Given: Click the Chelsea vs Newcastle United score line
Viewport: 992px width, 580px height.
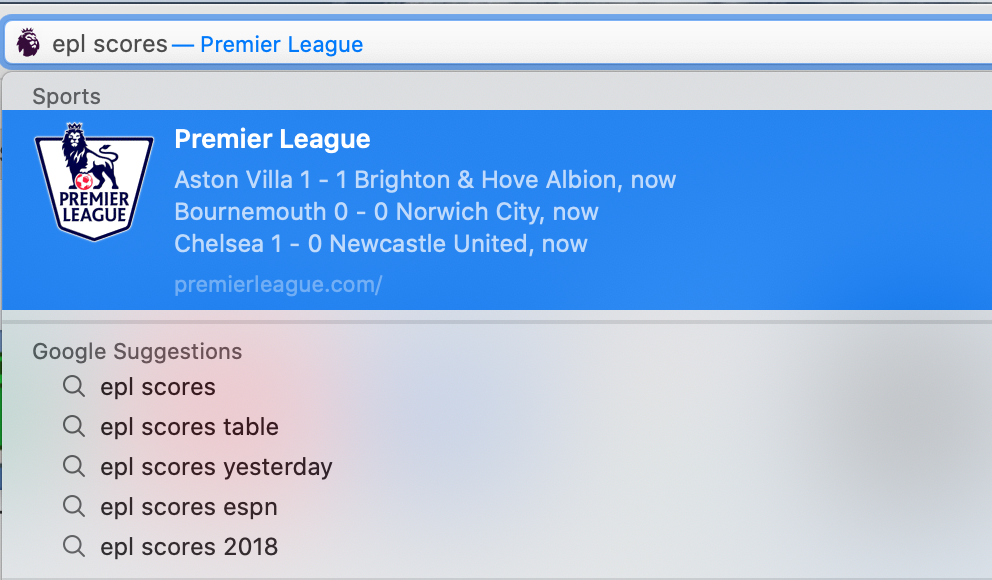Looking at the screenshot, I should [381, 244].
